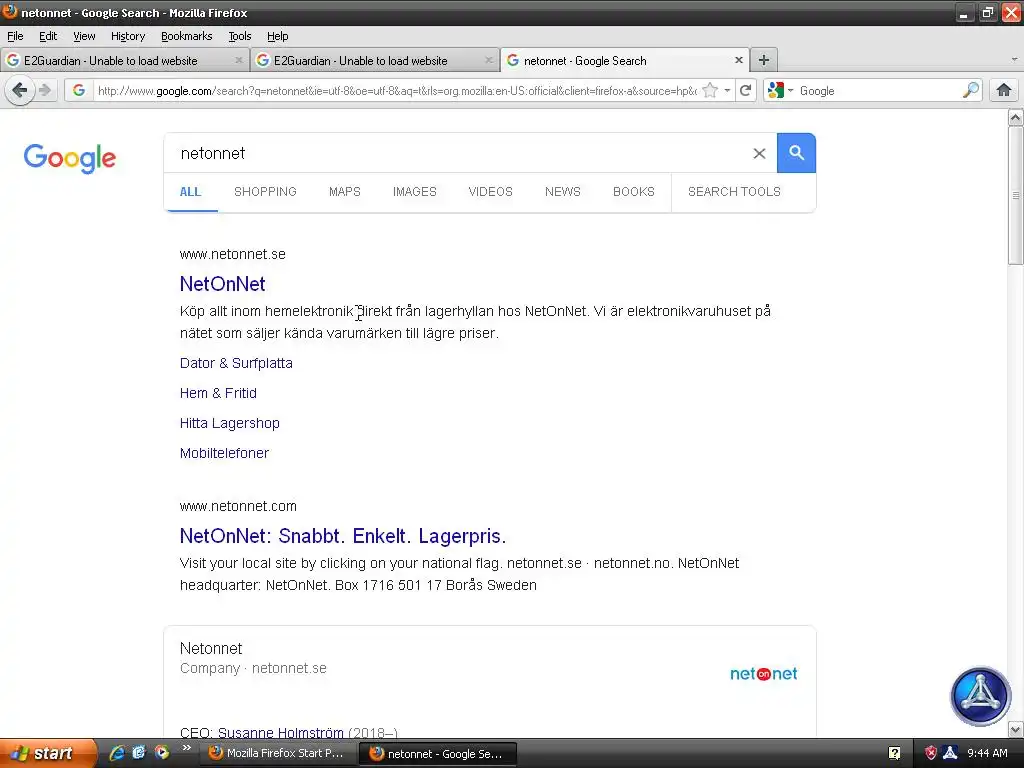Switch to MAPS results
This screenshot has width=1024, height=768.
pyautogui.click(x=345, y=192)
